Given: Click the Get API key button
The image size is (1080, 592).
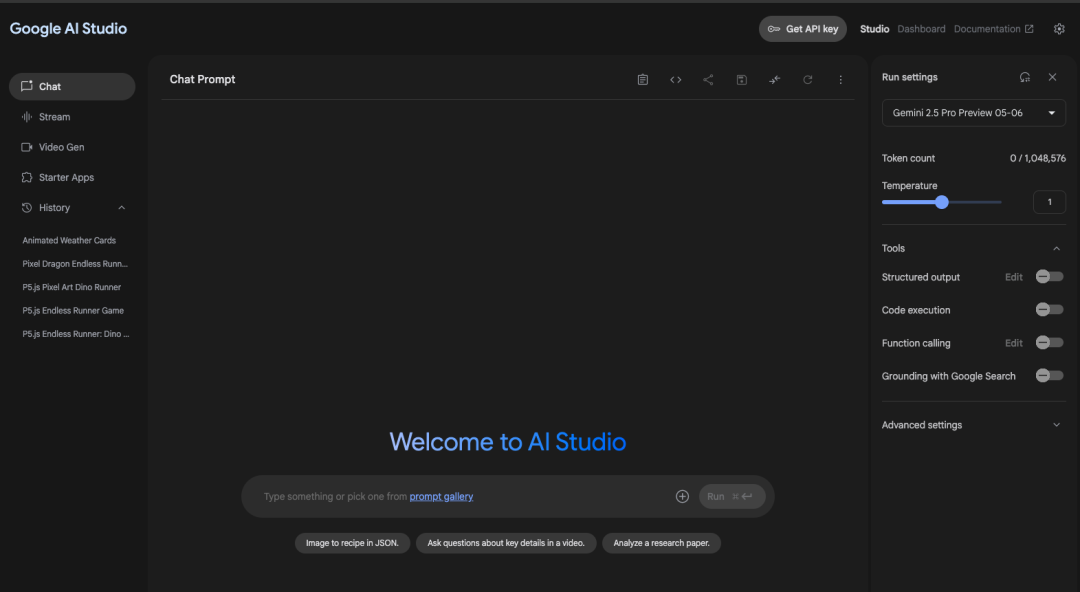Looking at the screenshot, I should coord(802,29).
